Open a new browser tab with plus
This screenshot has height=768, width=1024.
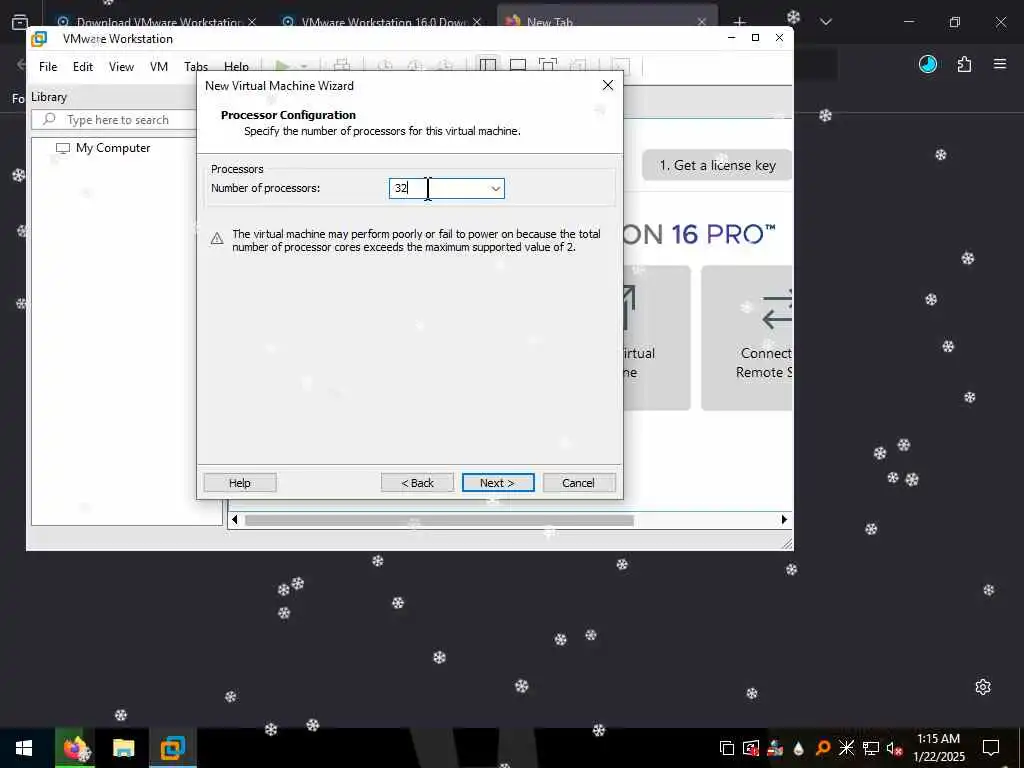pos(739,22)
